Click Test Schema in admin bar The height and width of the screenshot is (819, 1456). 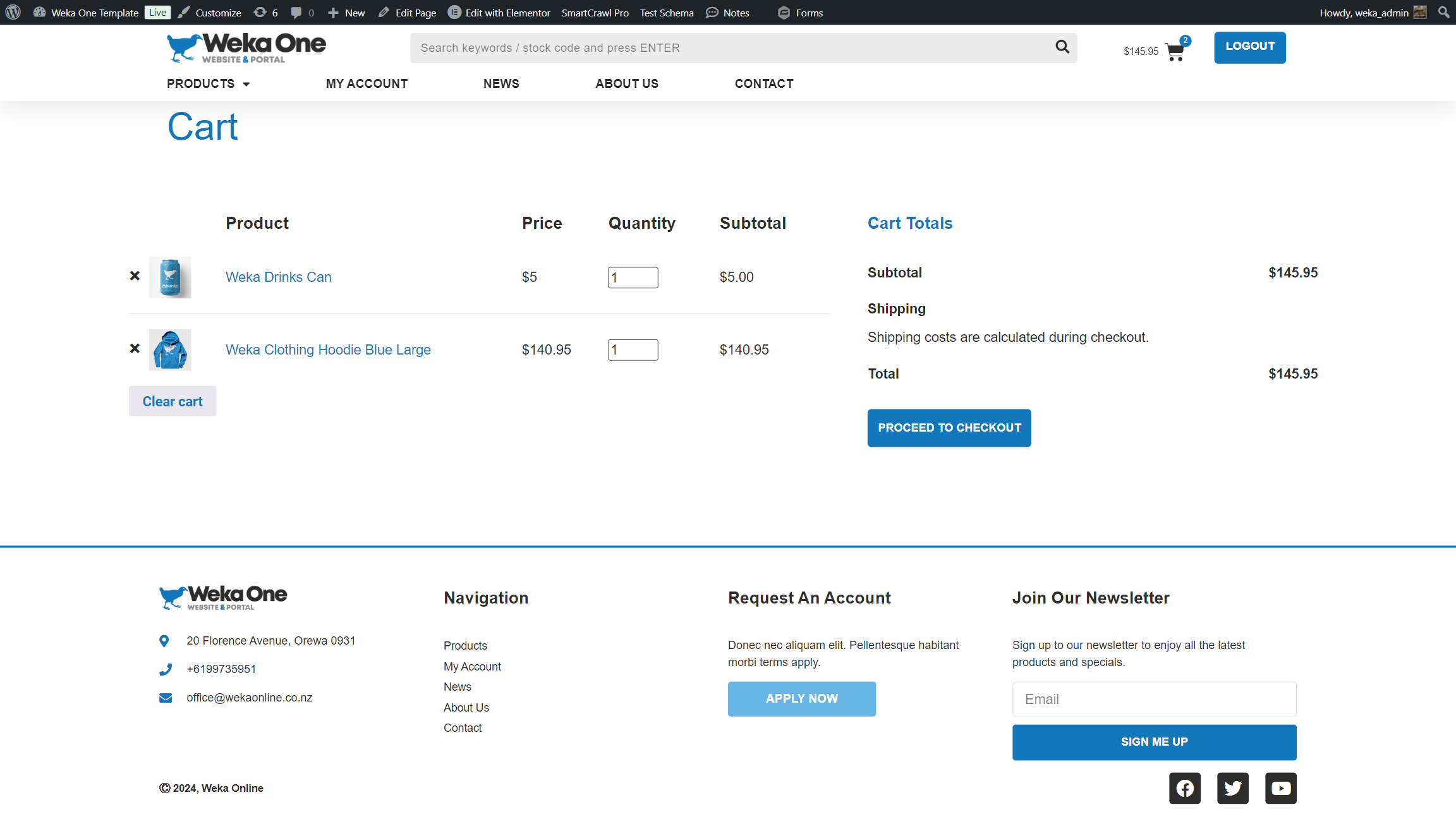click(667, 13)
